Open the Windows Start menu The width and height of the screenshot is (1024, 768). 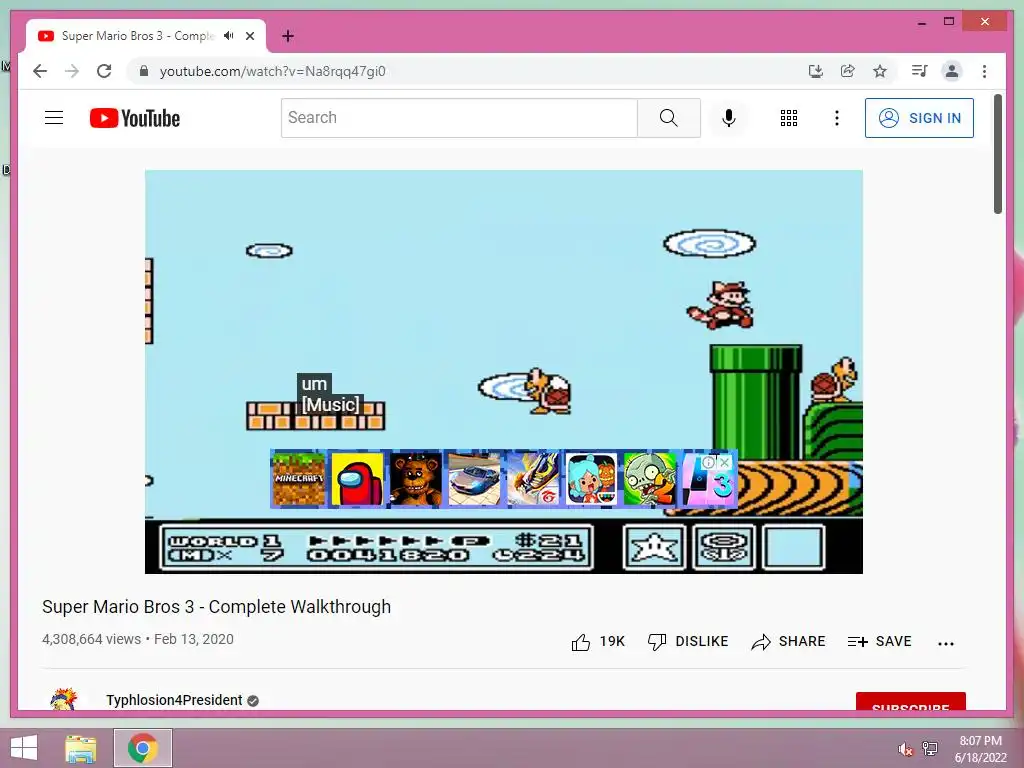(24, 748)
